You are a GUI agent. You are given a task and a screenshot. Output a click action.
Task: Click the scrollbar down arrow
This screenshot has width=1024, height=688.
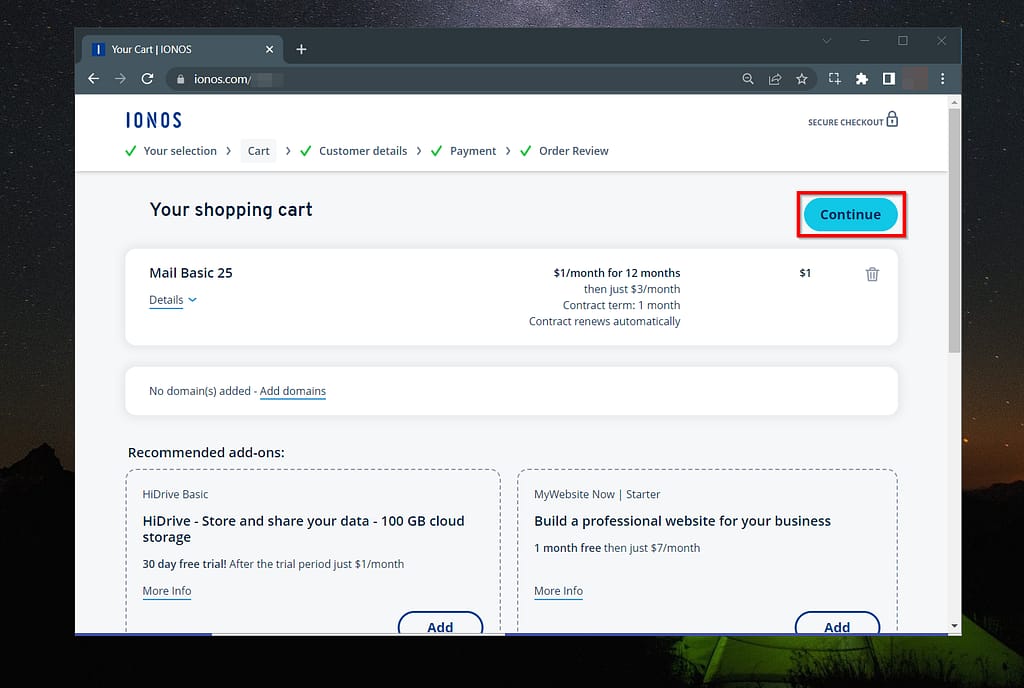(954, 625)
